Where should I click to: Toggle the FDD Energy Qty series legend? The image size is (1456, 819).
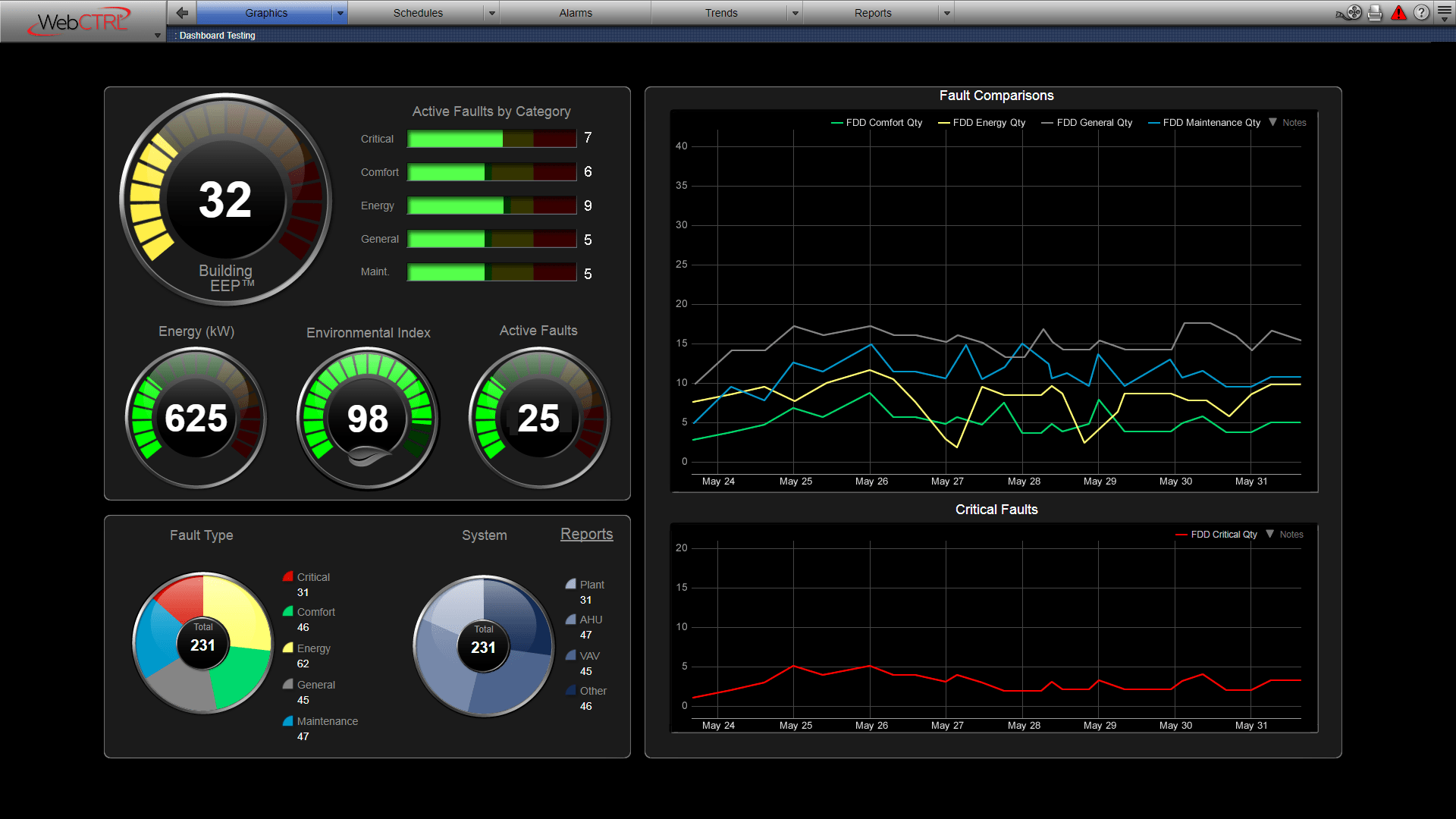tap(981, 122)
